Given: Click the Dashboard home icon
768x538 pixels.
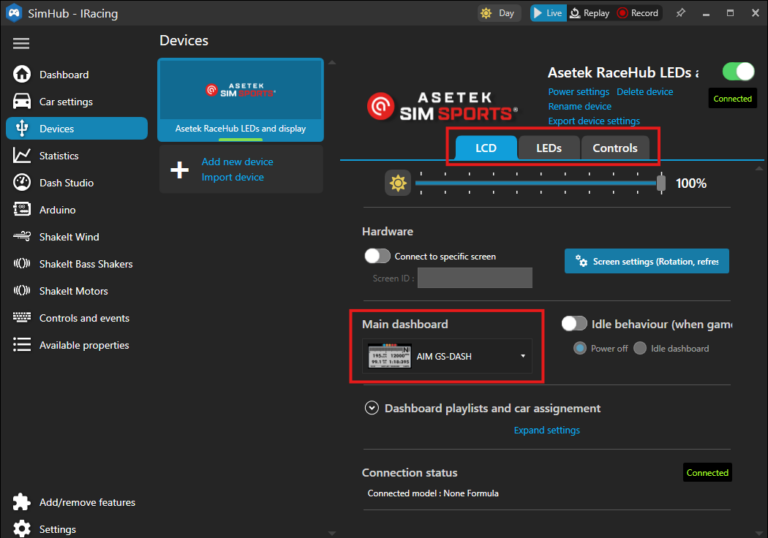Looking at the screenshot, I should pyautogui.click(x=22, y=74).
